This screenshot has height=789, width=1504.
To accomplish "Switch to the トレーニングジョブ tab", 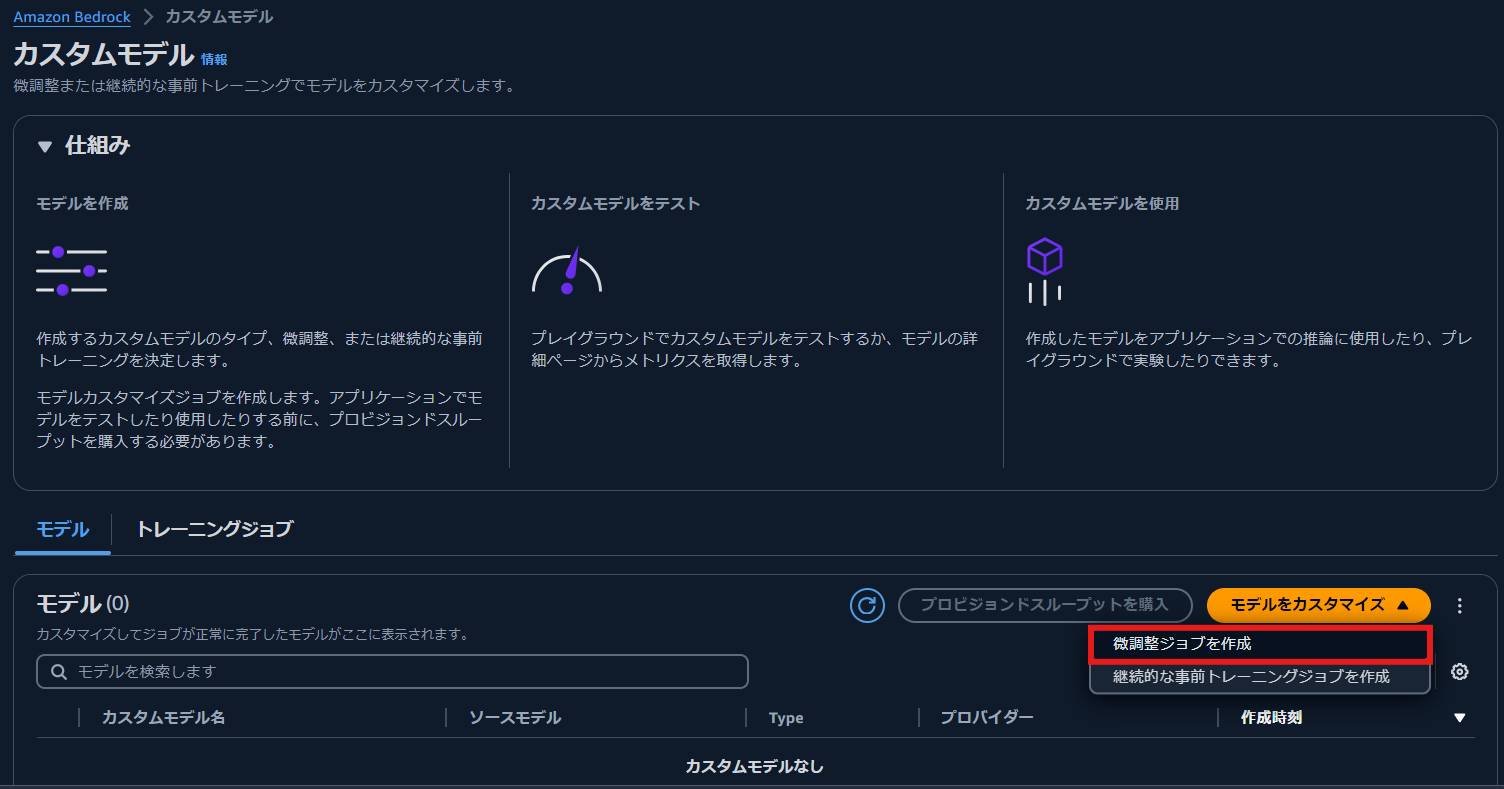I will pyautogui.click(x=213, y=530).
